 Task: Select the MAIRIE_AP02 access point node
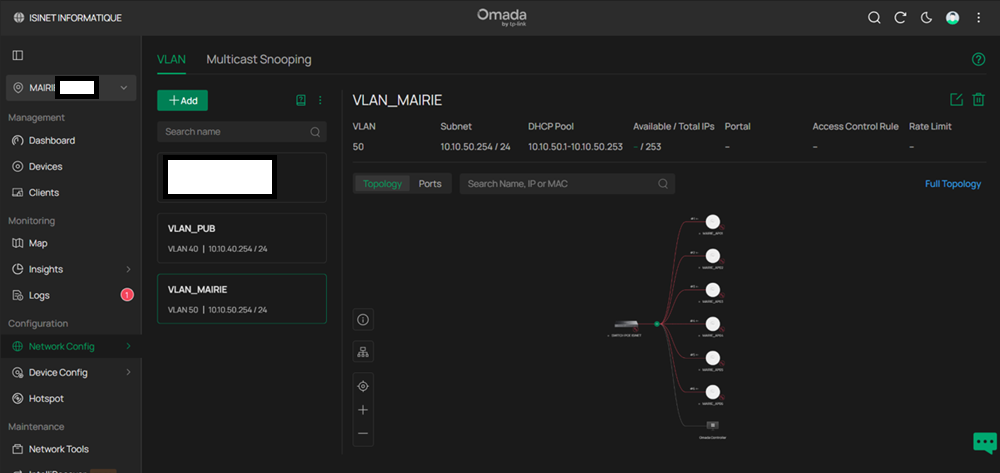(712, 256)
